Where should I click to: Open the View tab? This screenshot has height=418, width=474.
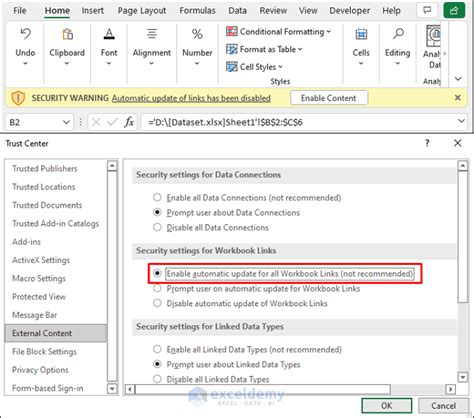[308, 11]
